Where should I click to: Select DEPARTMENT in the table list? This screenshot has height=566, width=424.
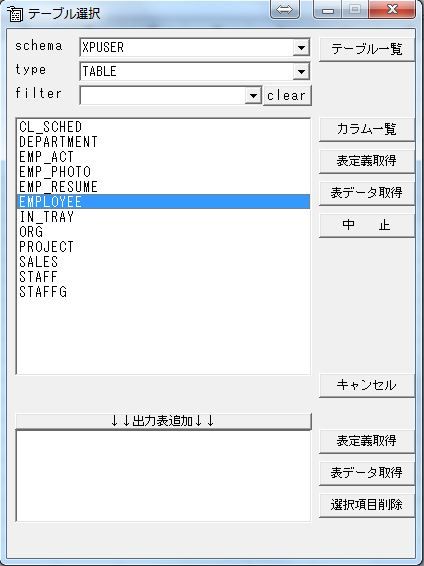(163, 142)
